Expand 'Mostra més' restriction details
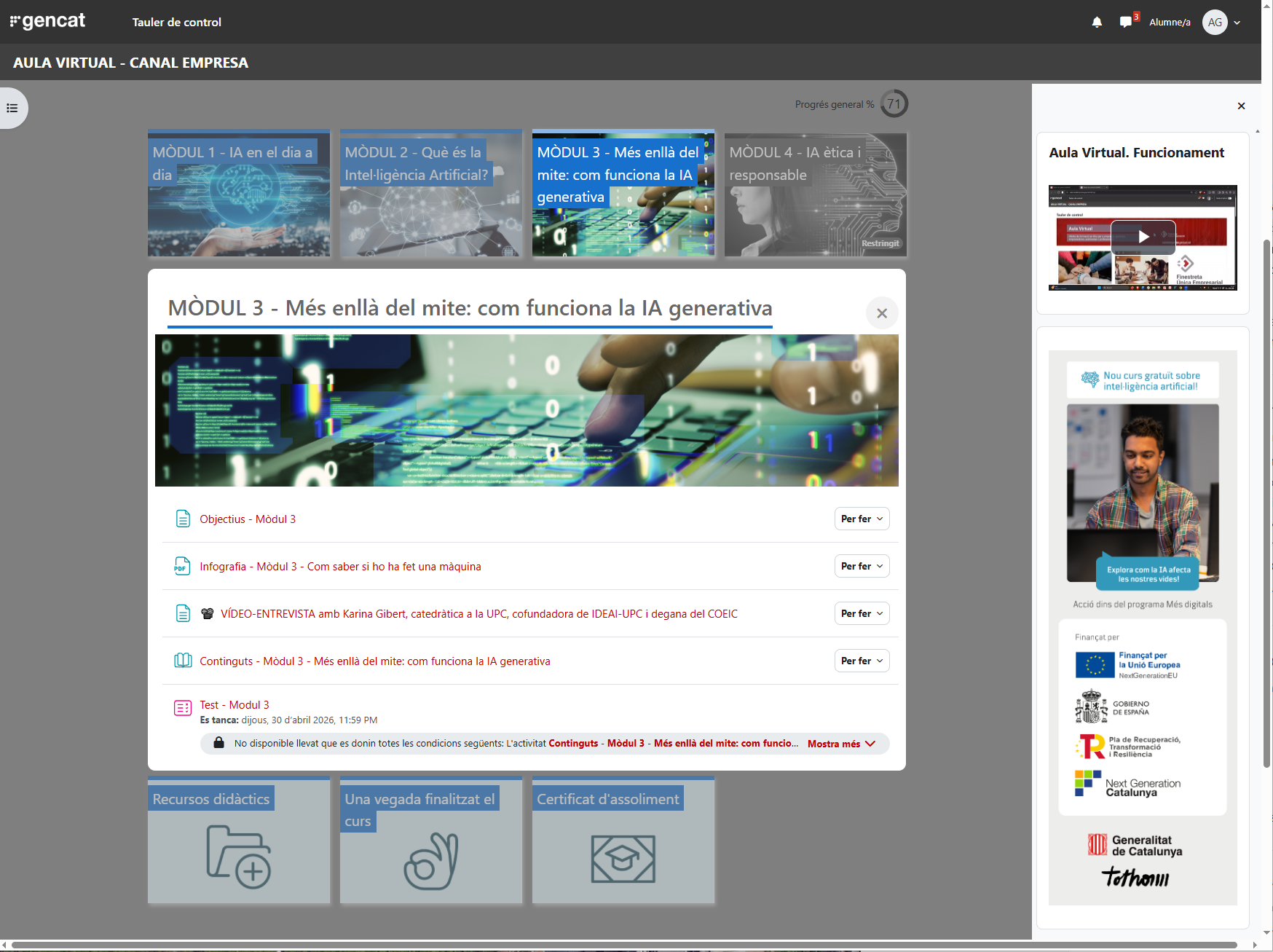 [841, 744]
